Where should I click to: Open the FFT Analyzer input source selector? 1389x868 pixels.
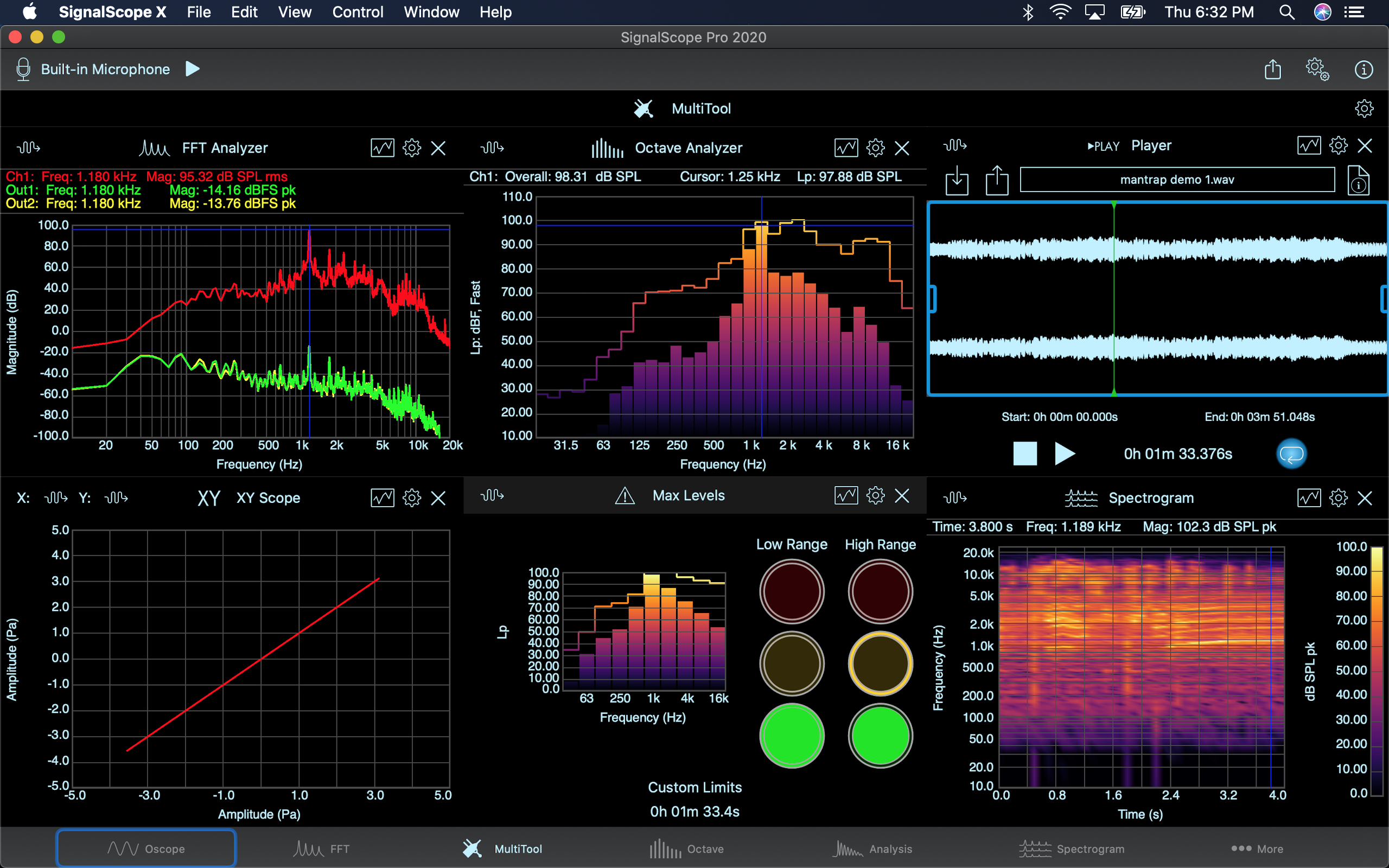click(x=28, y=148)
